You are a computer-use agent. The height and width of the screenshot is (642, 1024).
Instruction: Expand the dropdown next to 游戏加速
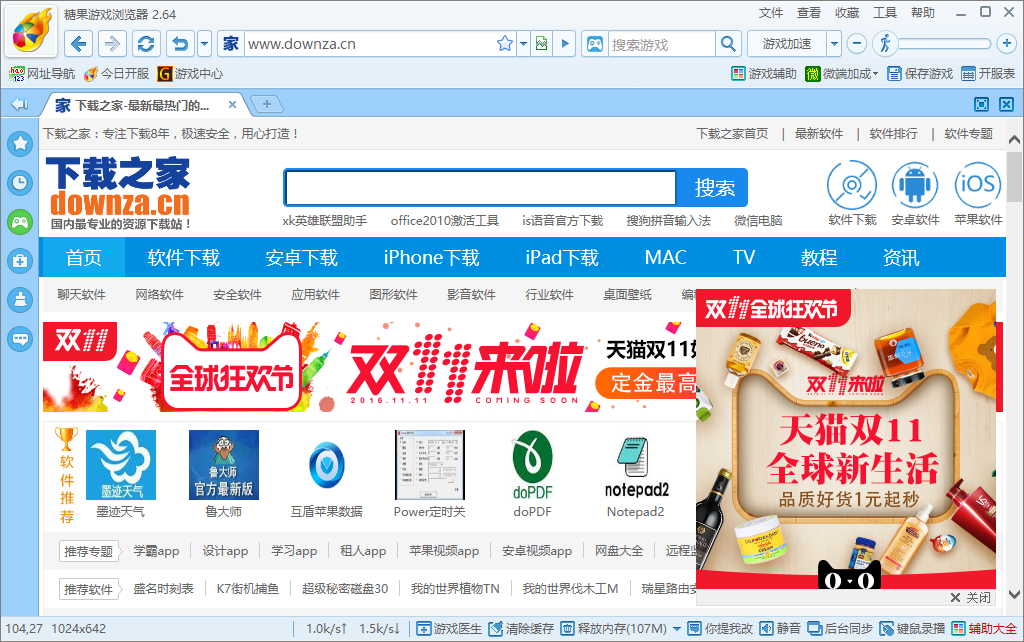[x=833, y=44]
